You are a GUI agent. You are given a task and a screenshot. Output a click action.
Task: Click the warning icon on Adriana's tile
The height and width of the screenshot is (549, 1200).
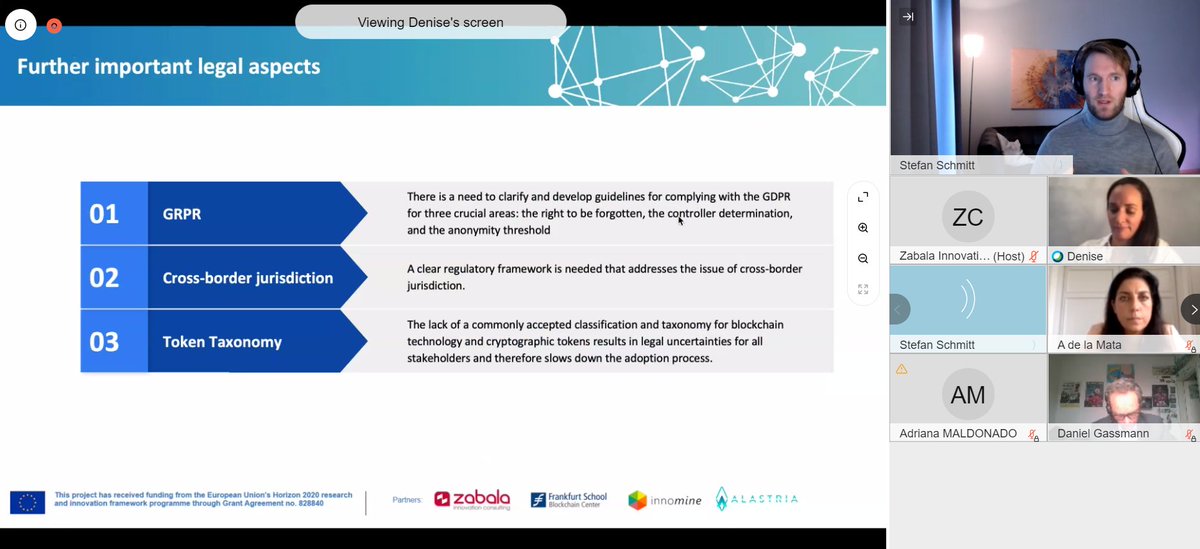click(901, 369)
